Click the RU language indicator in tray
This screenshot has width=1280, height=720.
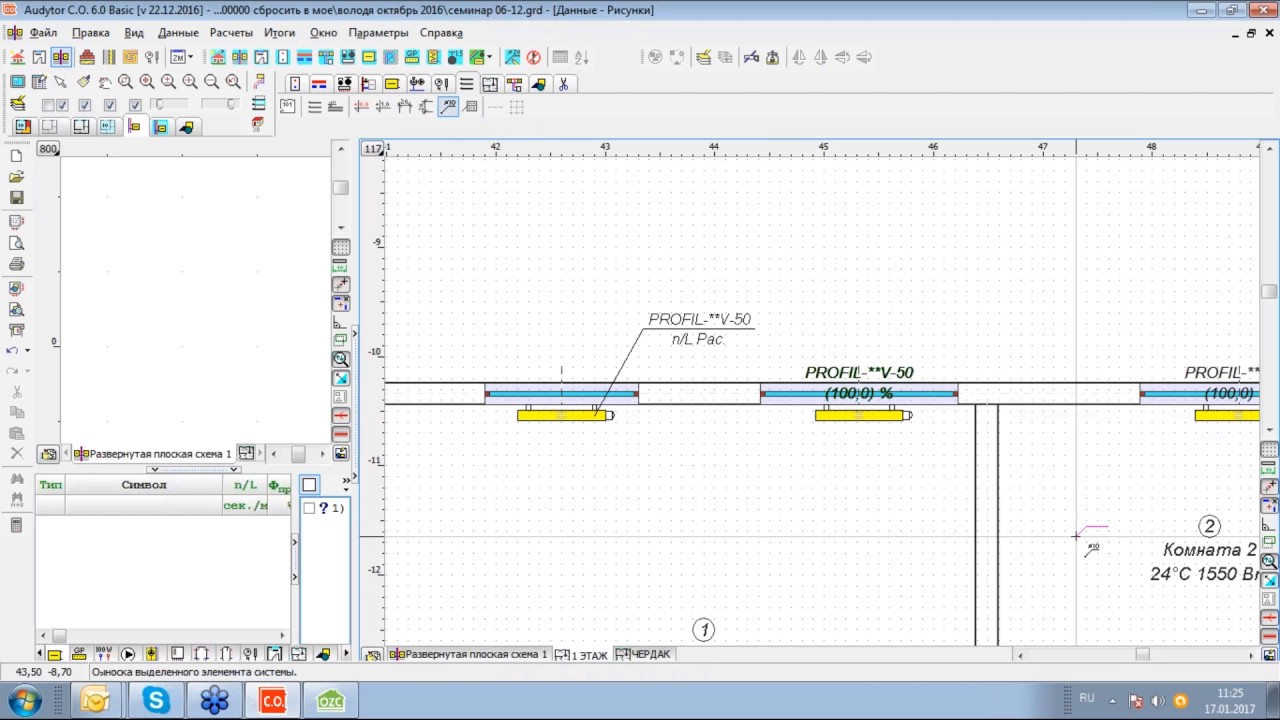[1087, 698]
